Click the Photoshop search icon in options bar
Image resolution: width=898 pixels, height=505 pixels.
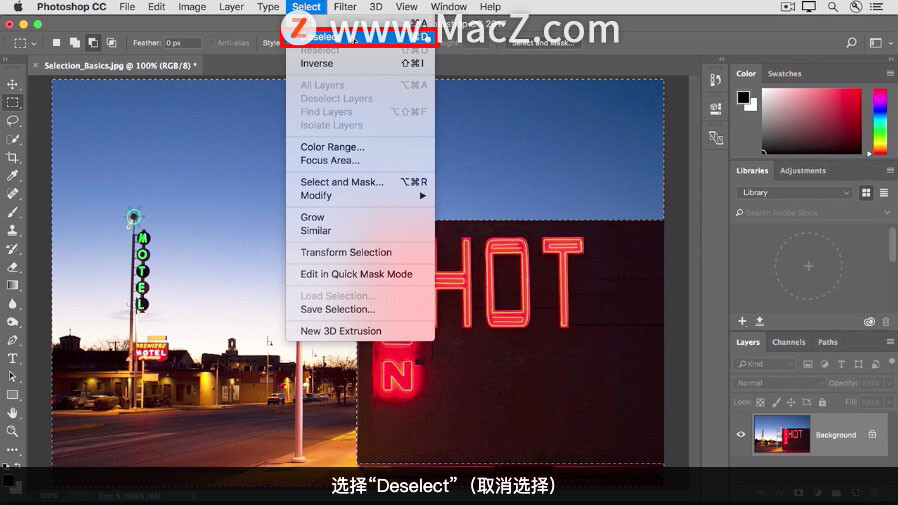click(x=851, y=42)
